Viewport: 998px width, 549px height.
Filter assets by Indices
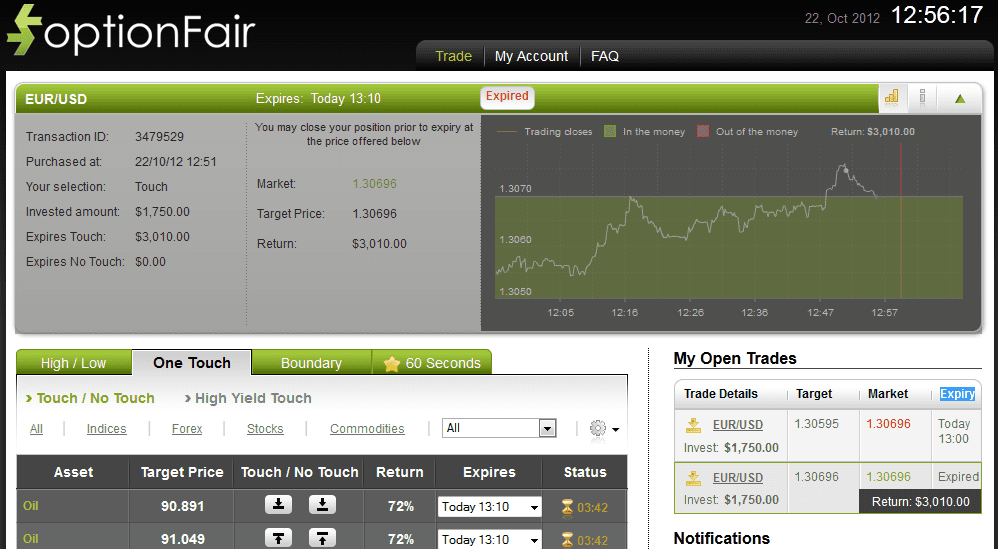106,429
